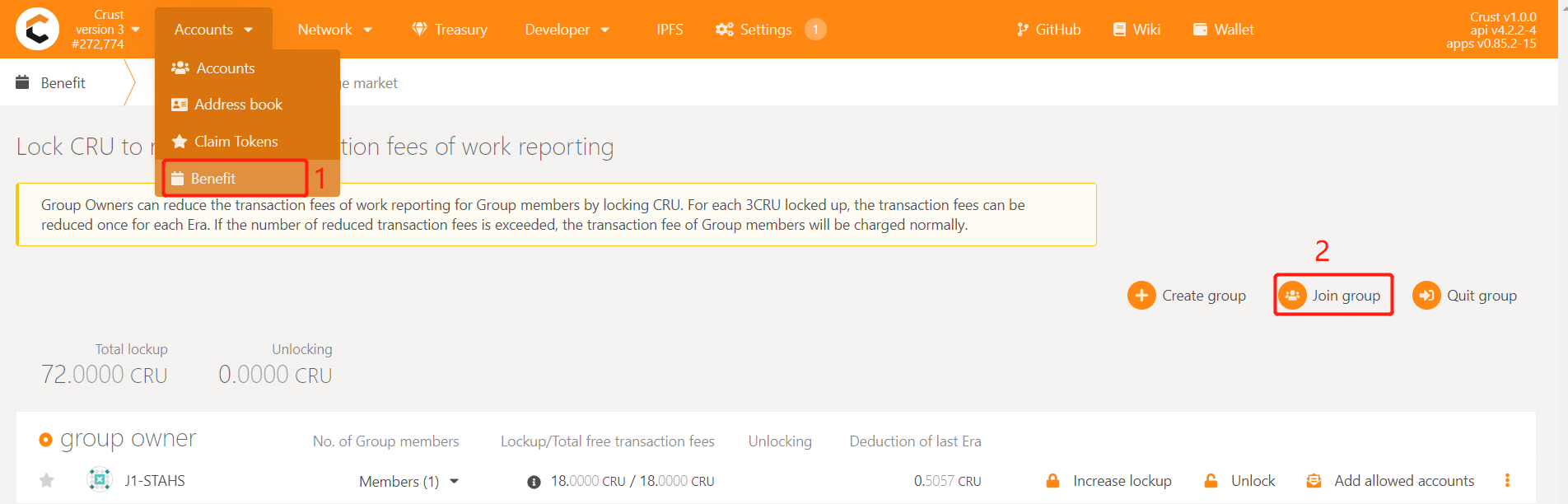1568x504 pixels.
Task: Click the Unlocking 0.0000 CRU value
Action: pos(275,375)
